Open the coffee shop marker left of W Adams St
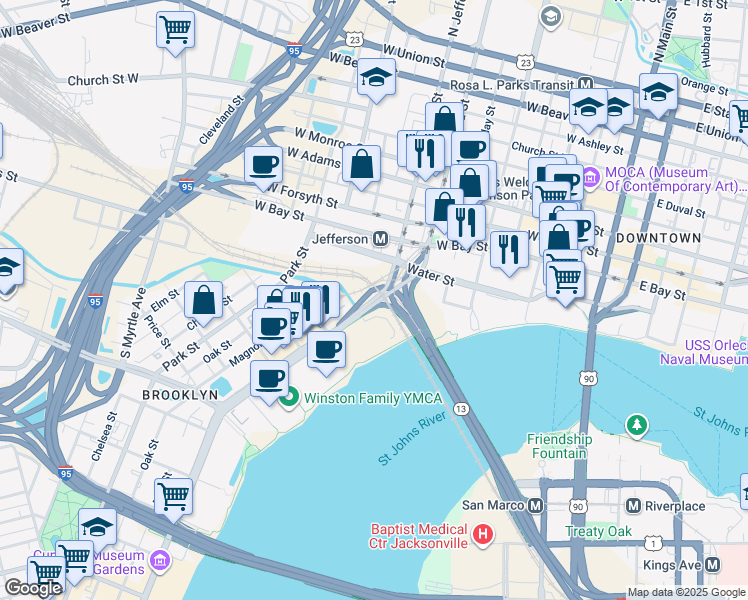The image size is (748, 600). [264, 164]
